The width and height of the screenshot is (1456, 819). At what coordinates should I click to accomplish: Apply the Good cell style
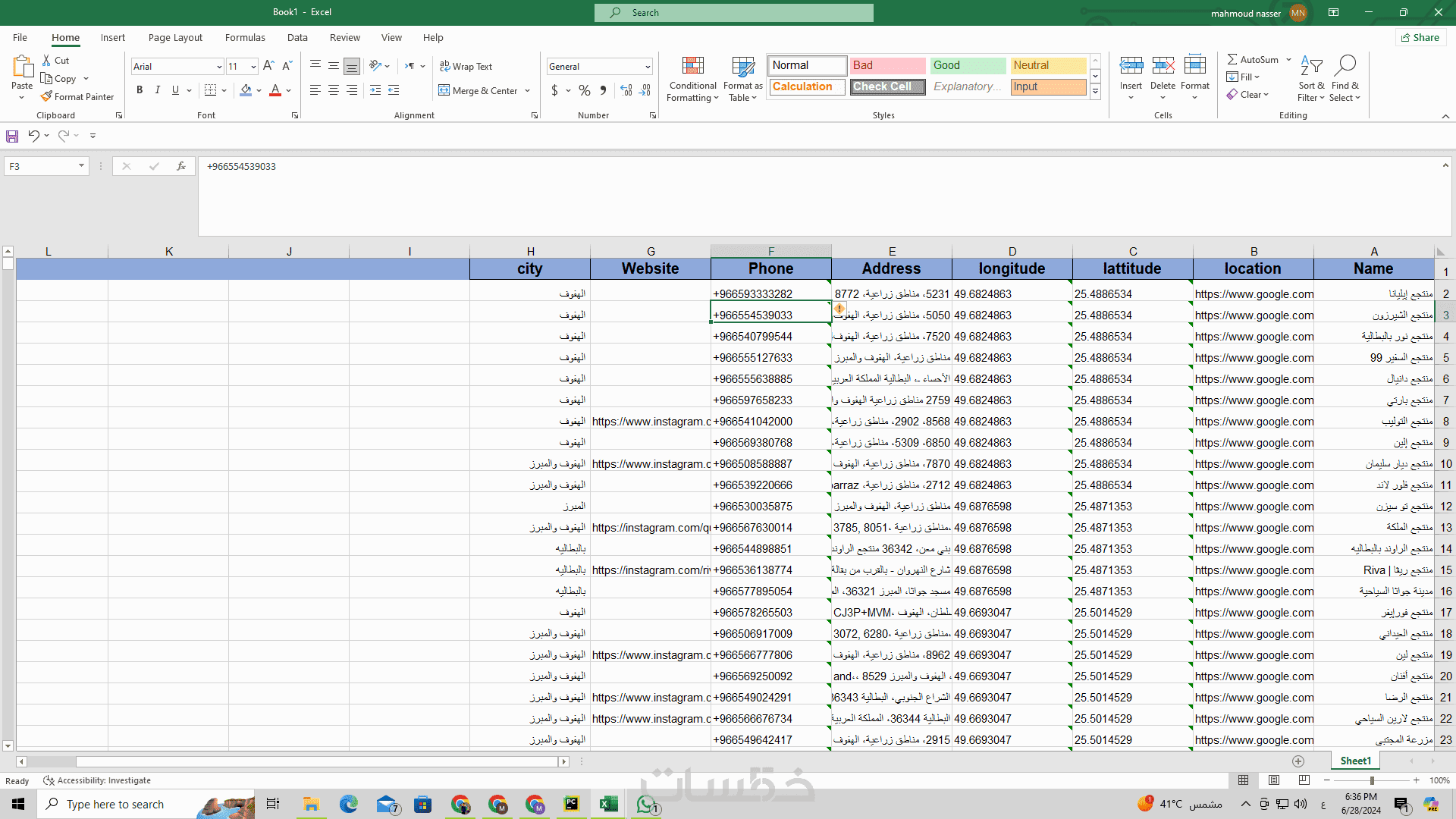point(968,65)
